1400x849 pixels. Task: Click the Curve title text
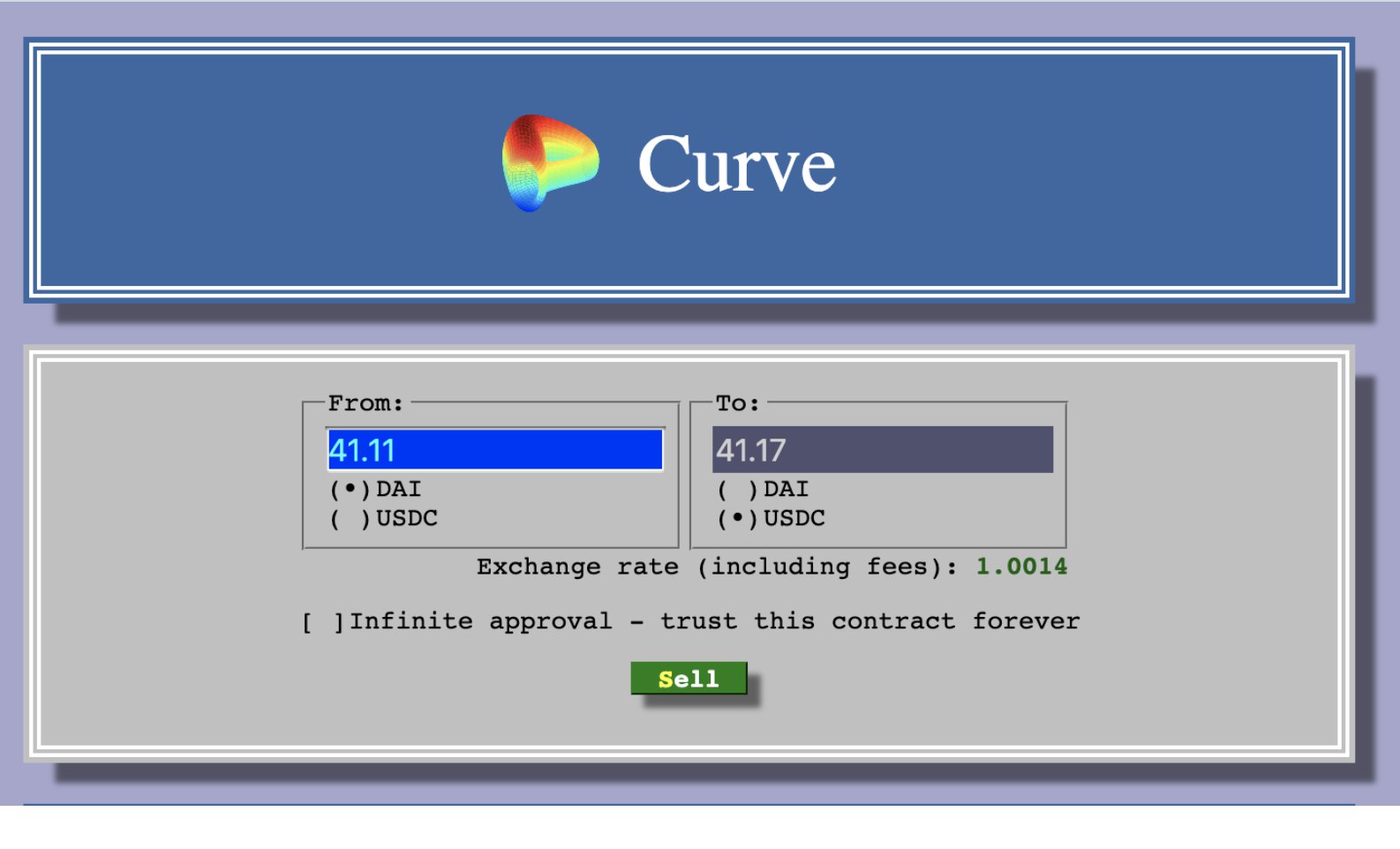[736, 164]
